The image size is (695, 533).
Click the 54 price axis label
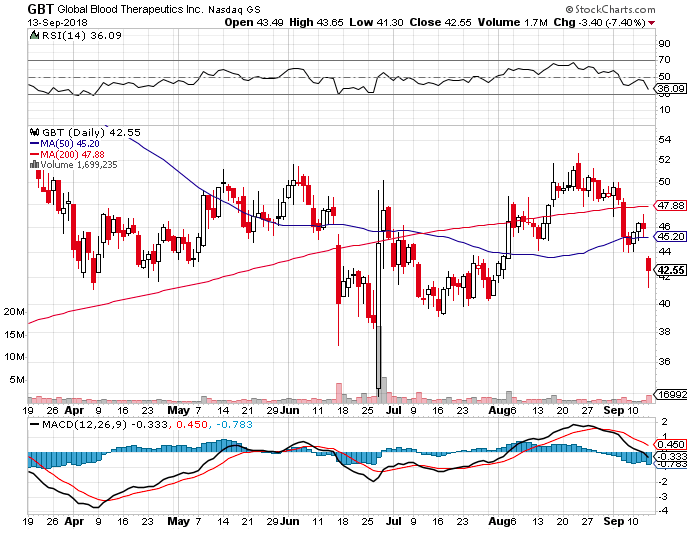click(665, 140)
